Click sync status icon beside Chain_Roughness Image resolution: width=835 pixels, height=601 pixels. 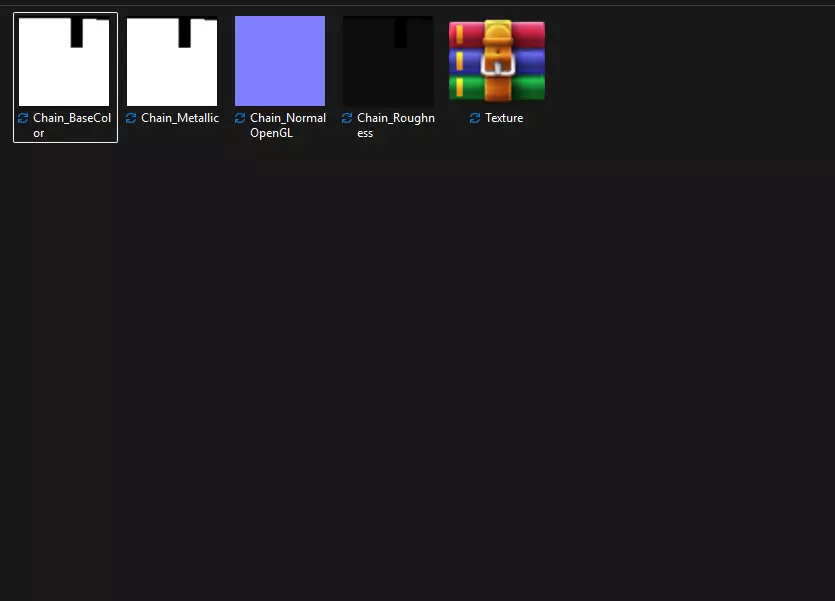click(x=347, y=118)
